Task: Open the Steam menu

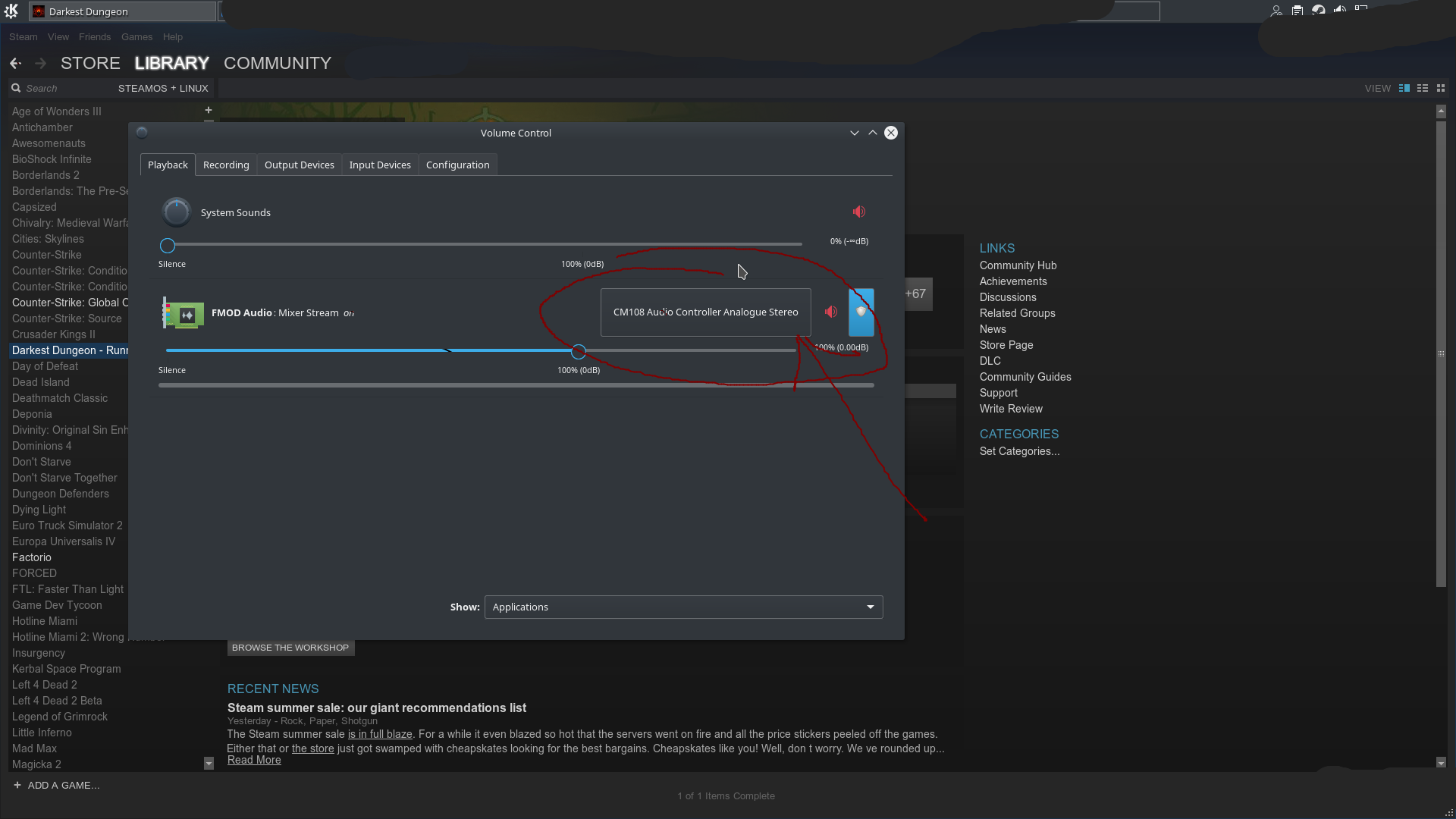Action: (x=24, y=36)
